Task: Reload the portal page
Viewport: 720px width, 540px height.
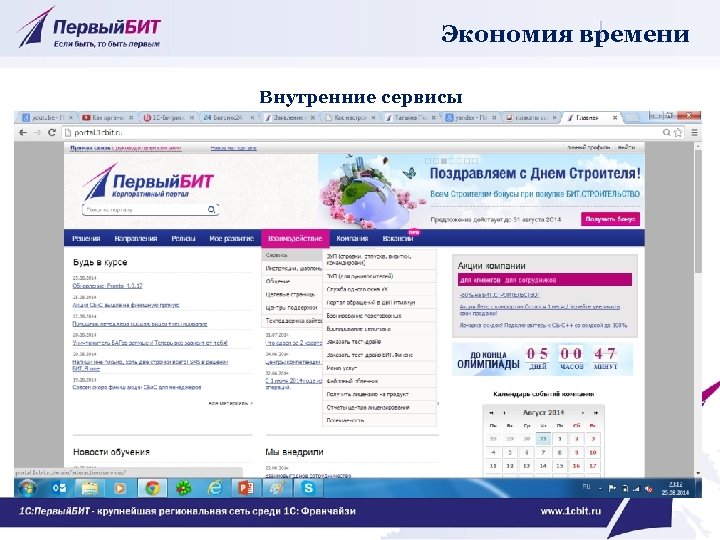Action: (52, 133)
